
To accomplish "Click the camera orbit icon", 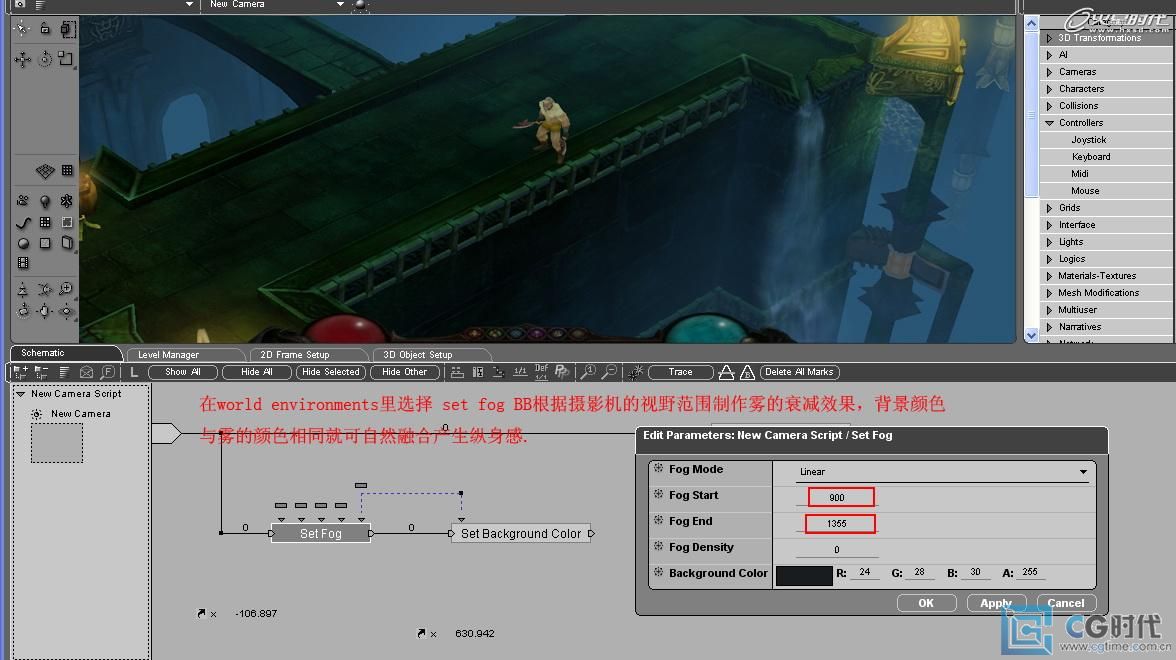I will click(x=23, y=310).
